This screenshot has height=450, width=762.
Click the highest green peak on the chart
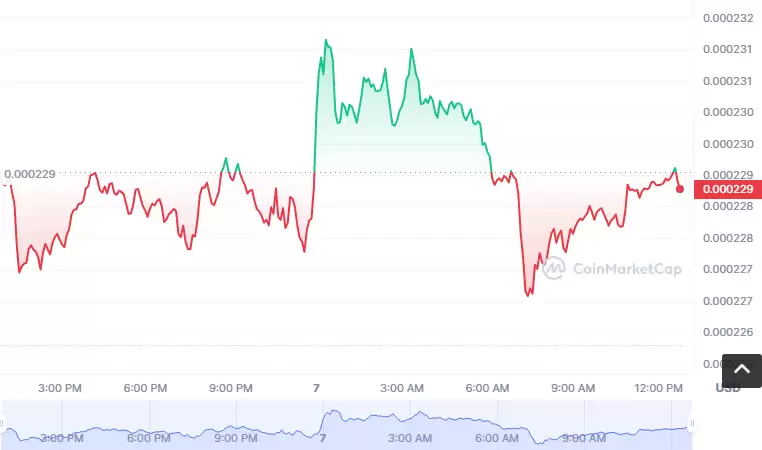326,40
